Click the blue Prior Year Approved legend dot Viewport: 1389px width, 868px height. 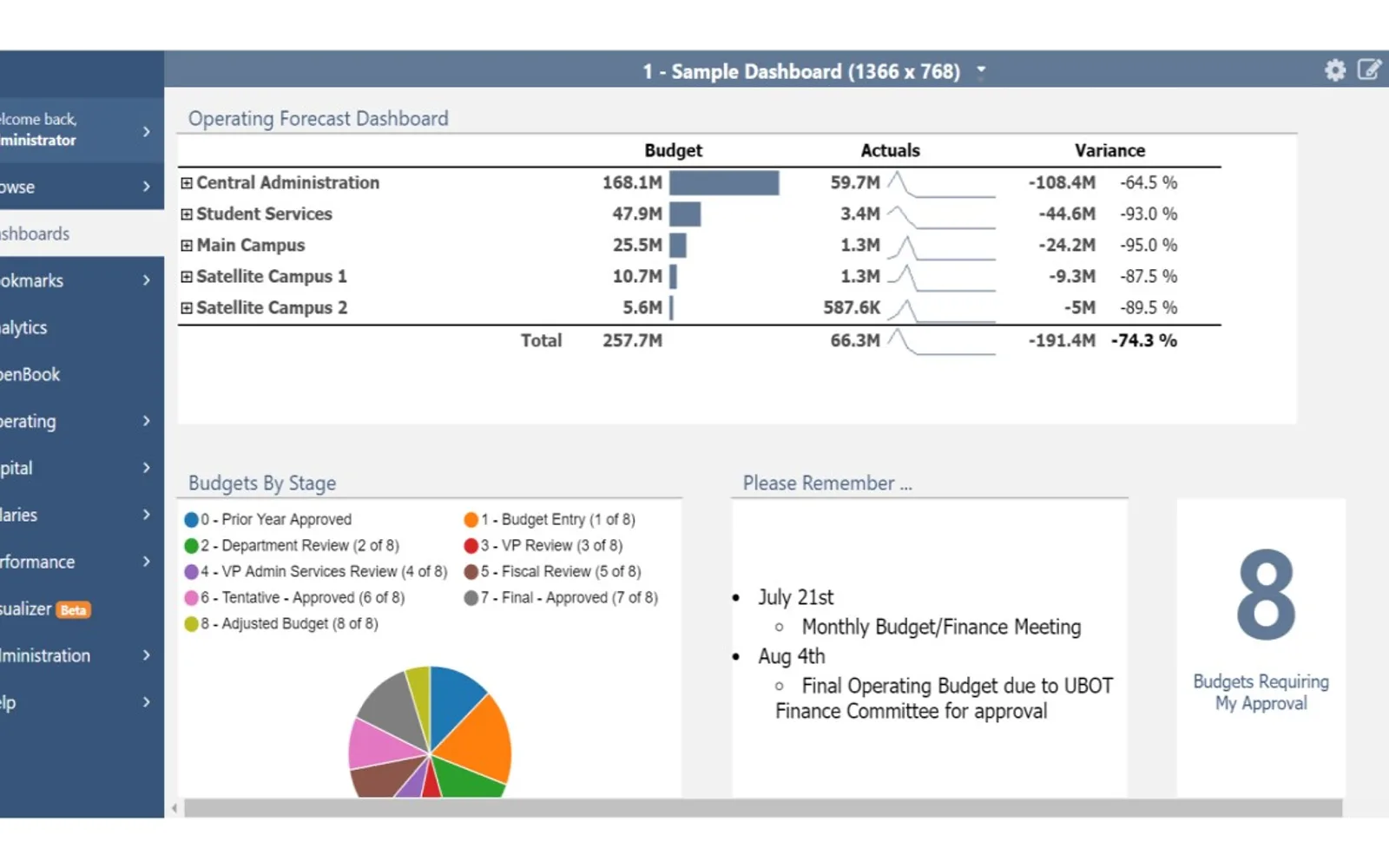[192, 520]
